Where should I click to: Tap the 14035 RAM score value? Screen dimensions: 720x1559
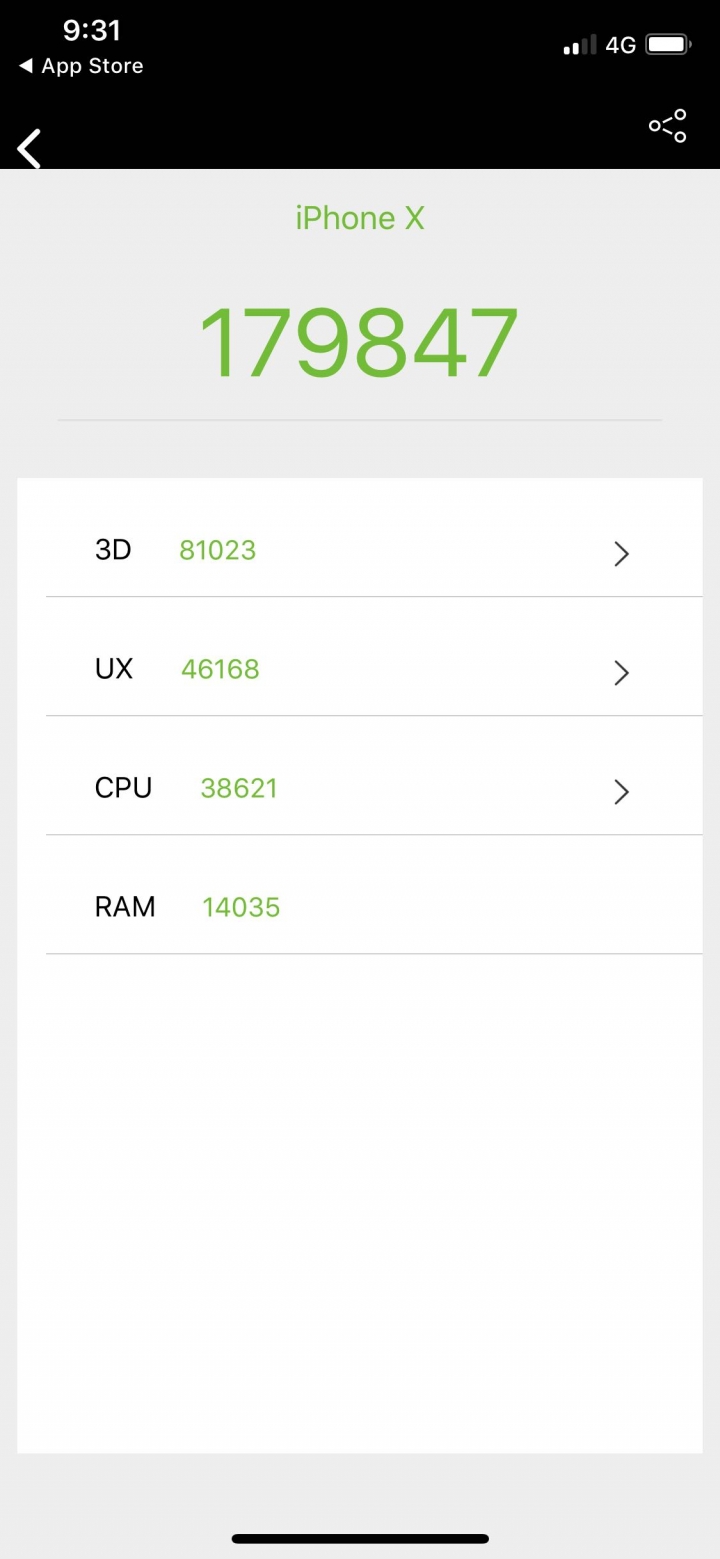(241, 907)
